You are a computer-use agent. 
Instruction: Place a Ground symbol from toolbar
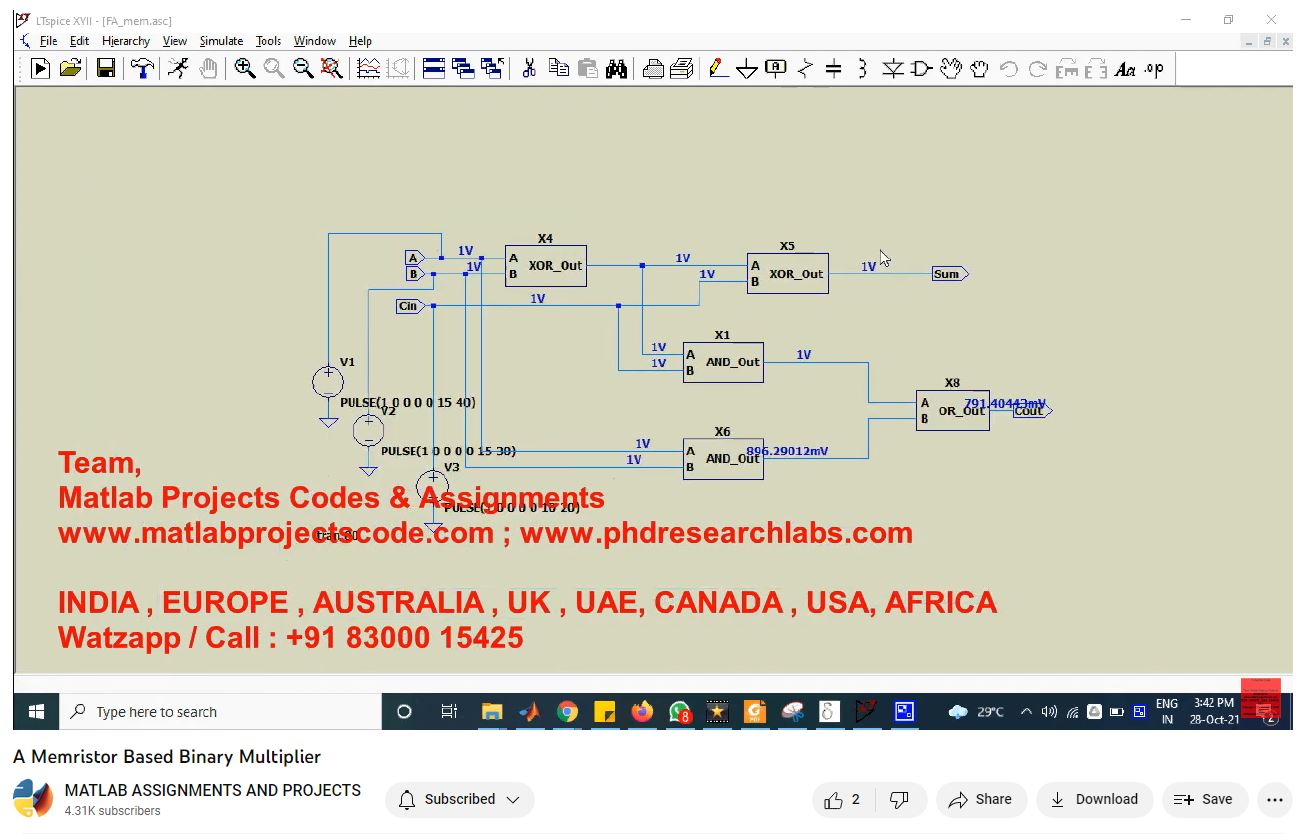(746, 69)
